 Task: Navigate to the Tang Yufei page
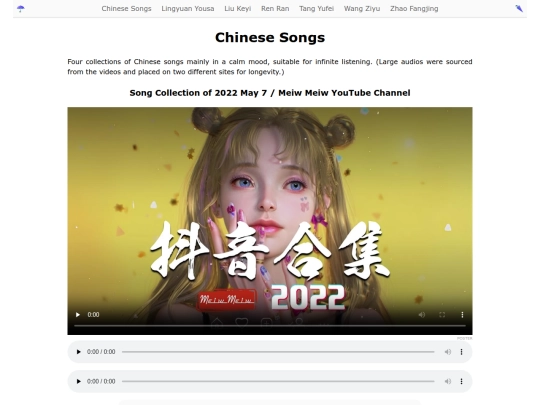316,9
